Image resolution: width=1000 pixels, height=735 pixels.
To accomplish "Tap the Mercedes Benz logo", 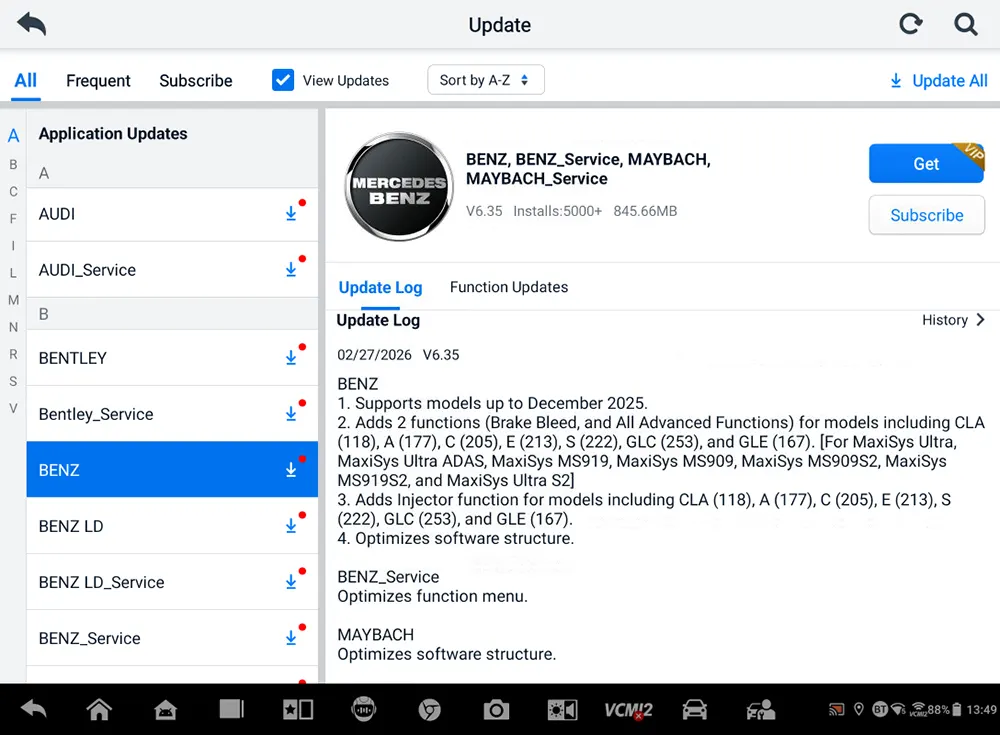I will [399, 187].
